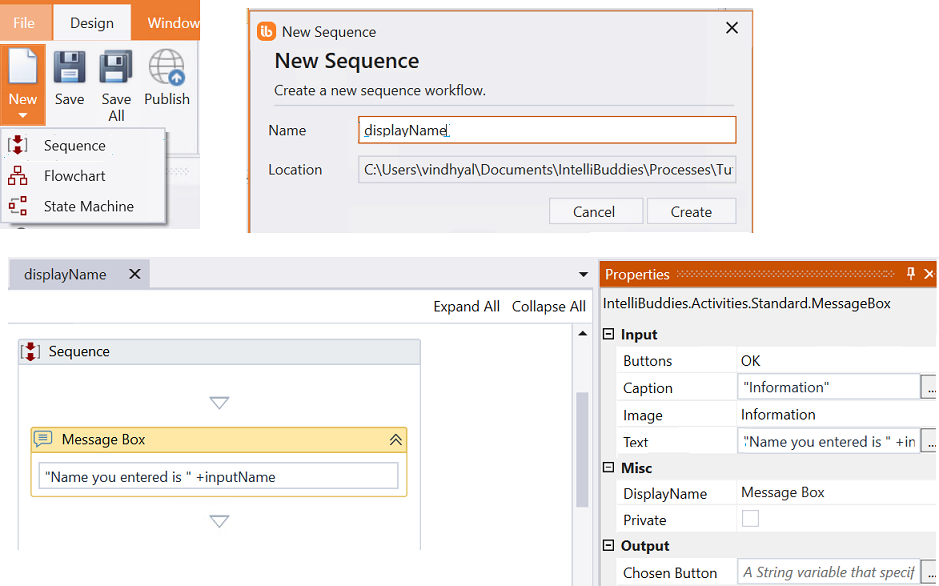Click the Chosen Button output field

pos(828,572)
